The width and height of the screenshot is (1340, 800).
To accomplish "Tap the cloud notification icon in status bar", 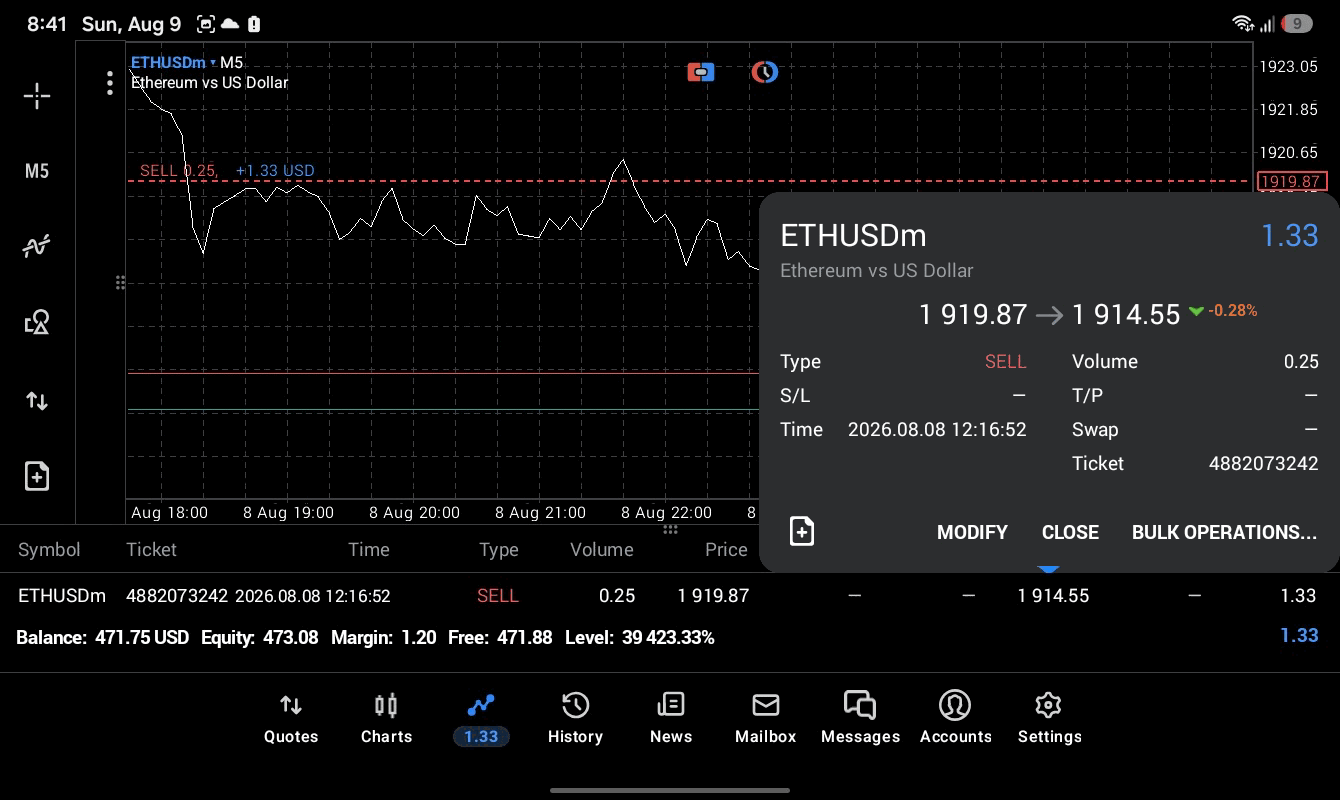I will pyautogui.click(x=230, y=23).
